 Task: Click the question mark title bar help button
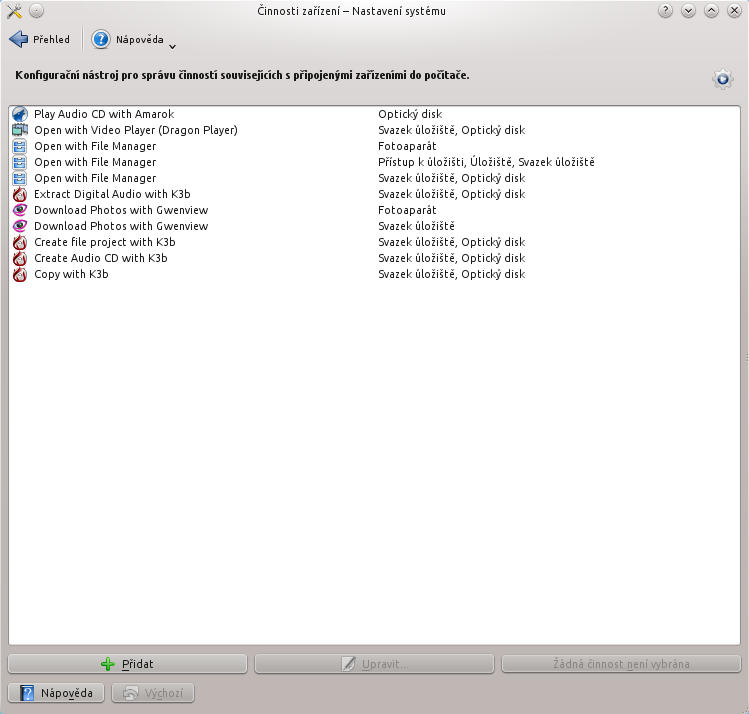coord(665,11)
